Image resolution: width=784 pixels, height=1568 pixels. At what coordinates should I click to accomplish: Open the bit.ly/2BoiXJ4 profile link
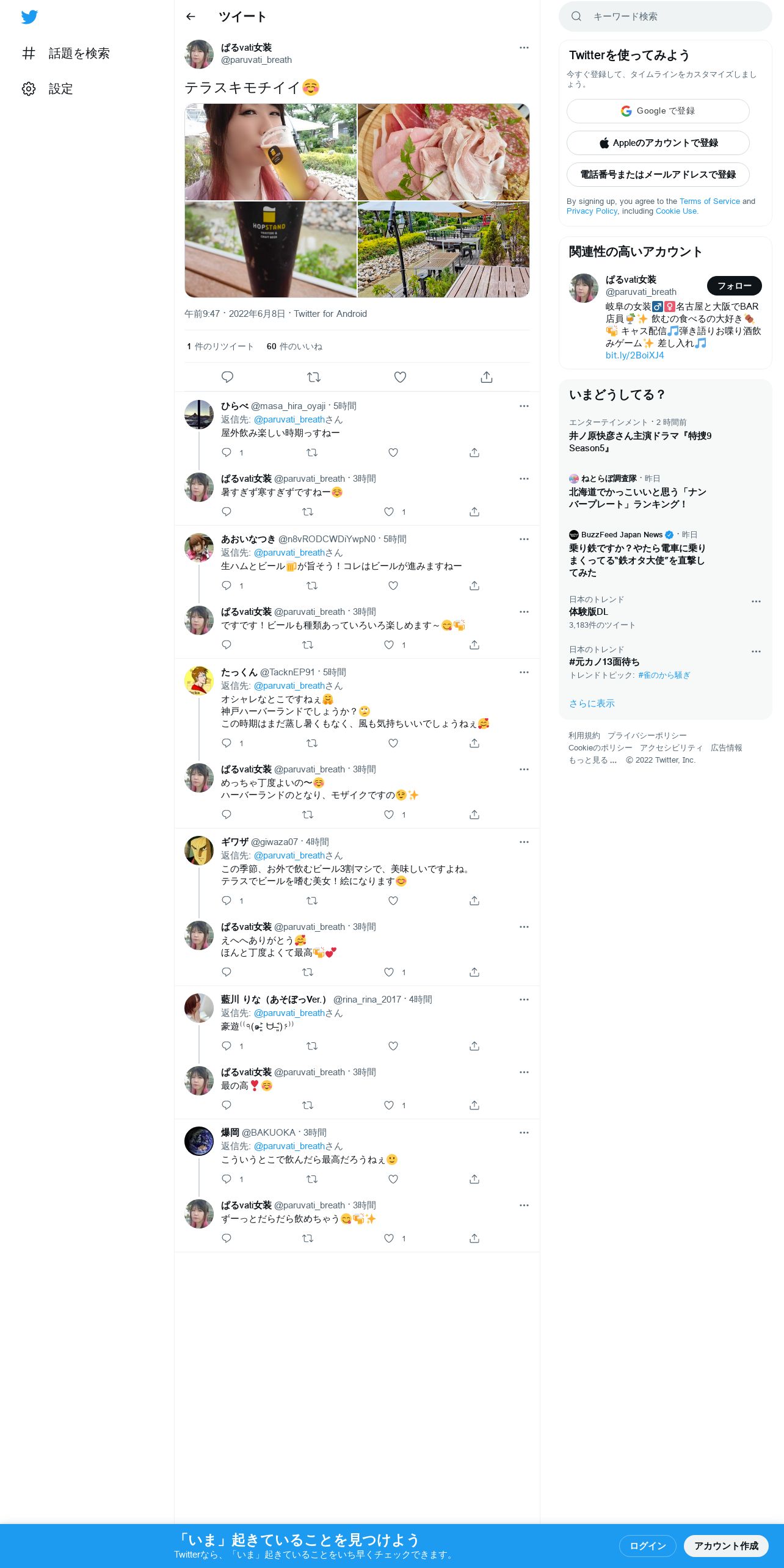pos(634,355)
